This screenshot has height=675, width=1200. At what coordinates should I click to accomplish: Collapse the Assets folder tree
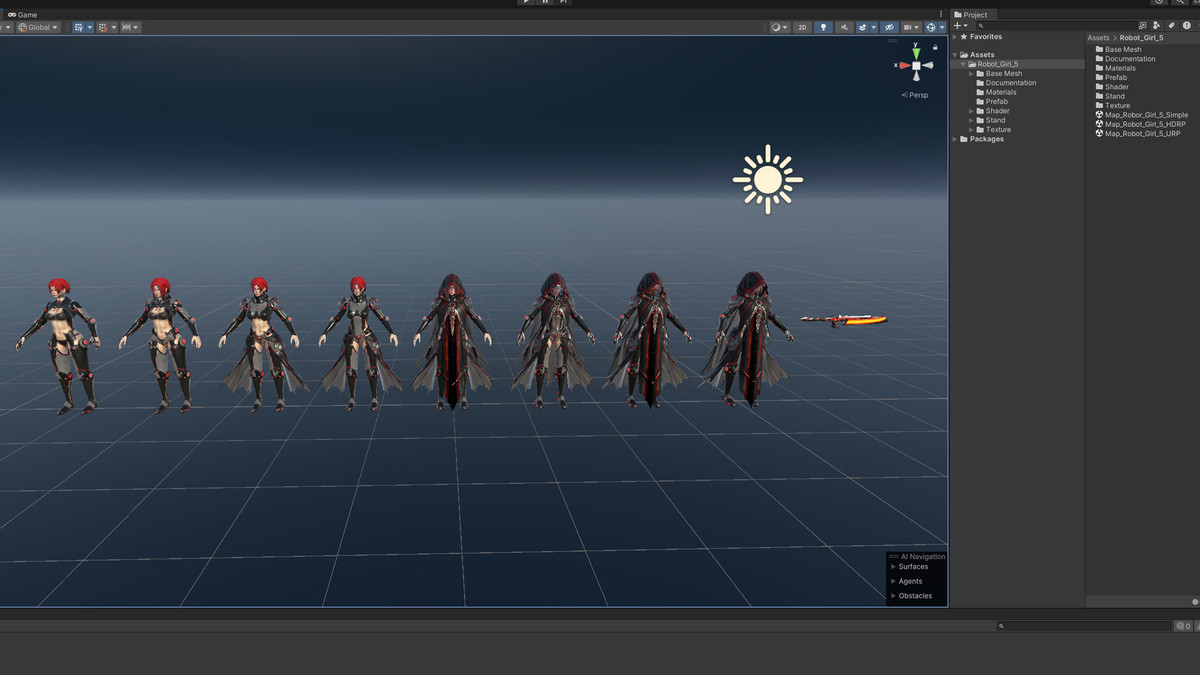tap(955, 55)
